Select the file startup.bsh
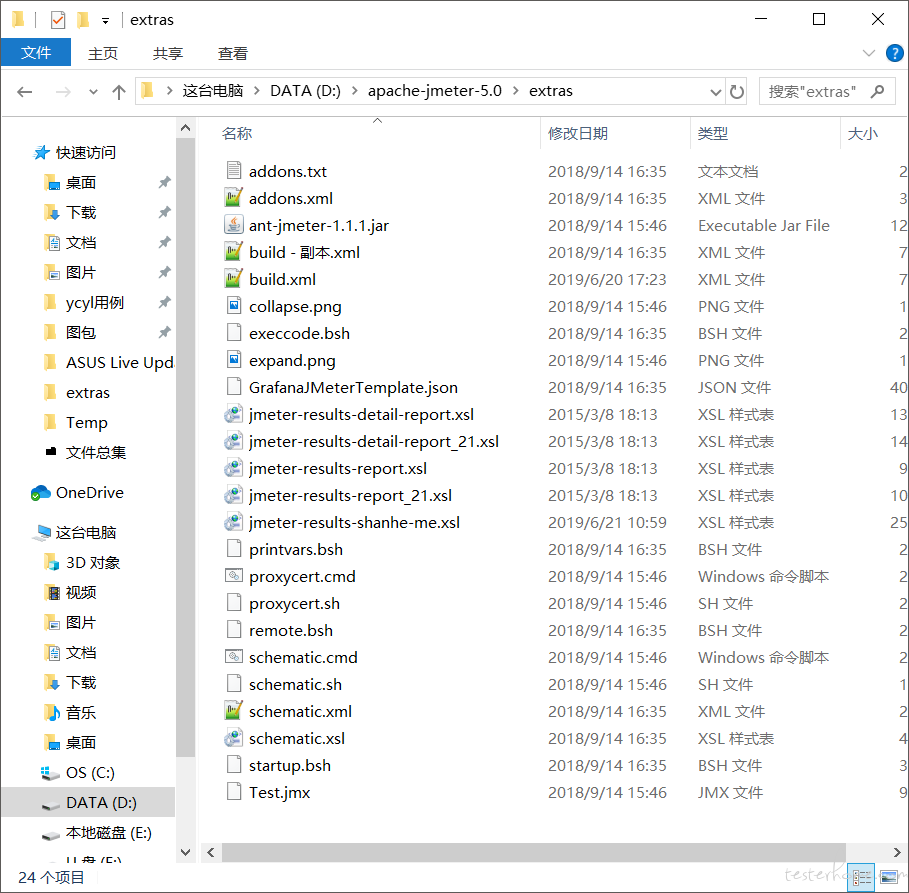 coord(290,765)
